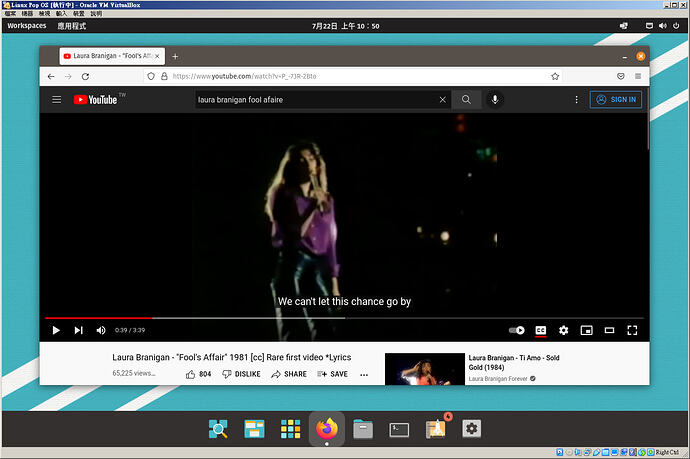Screen dimensions: 690x459
Task: Open power menu in top bar
Action: click(676, 26)
